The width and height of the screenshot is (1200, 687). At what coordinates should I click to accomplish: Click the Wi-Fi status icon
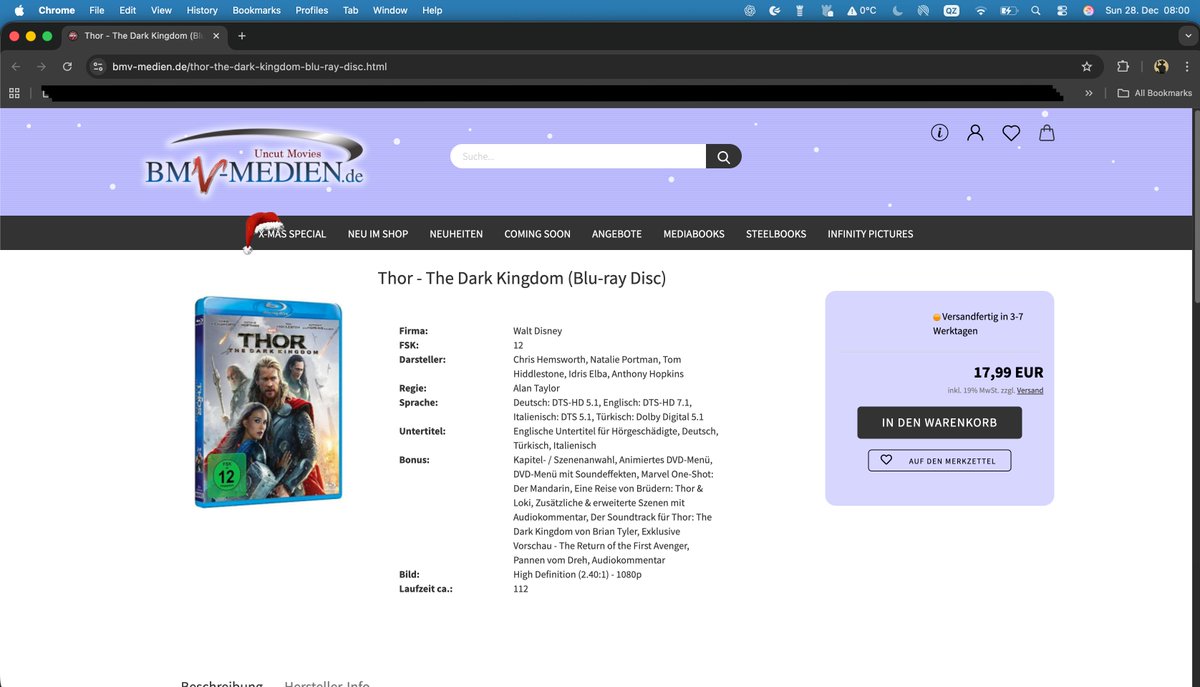click(x=981, y=10)
